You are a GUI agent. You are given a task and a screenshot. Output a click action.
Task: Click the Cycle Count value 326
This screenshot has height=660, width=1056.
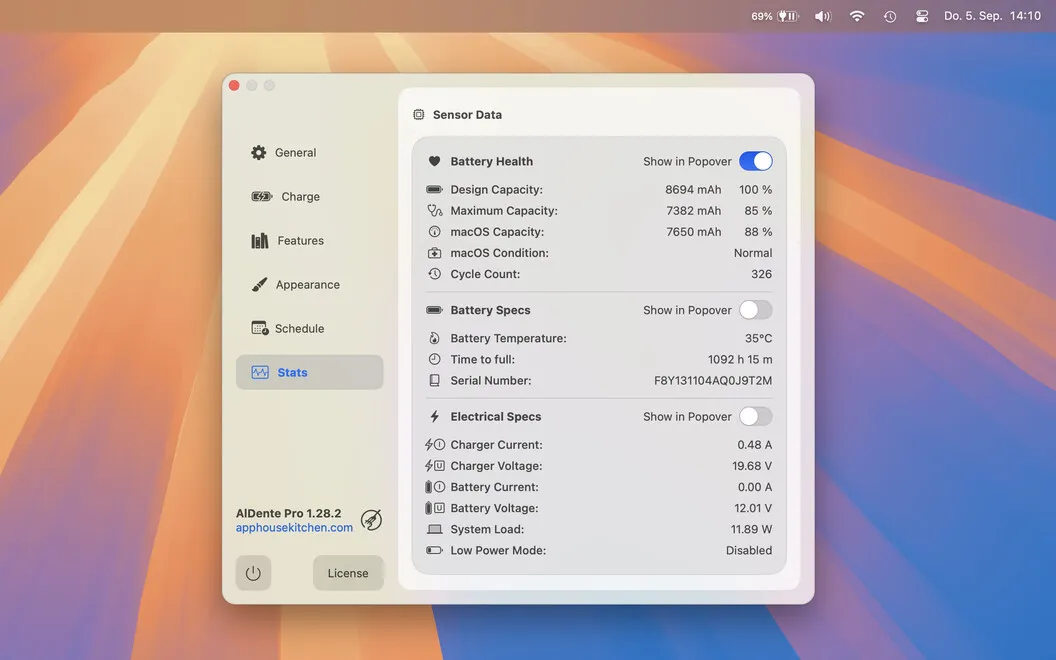pos(762,274)
